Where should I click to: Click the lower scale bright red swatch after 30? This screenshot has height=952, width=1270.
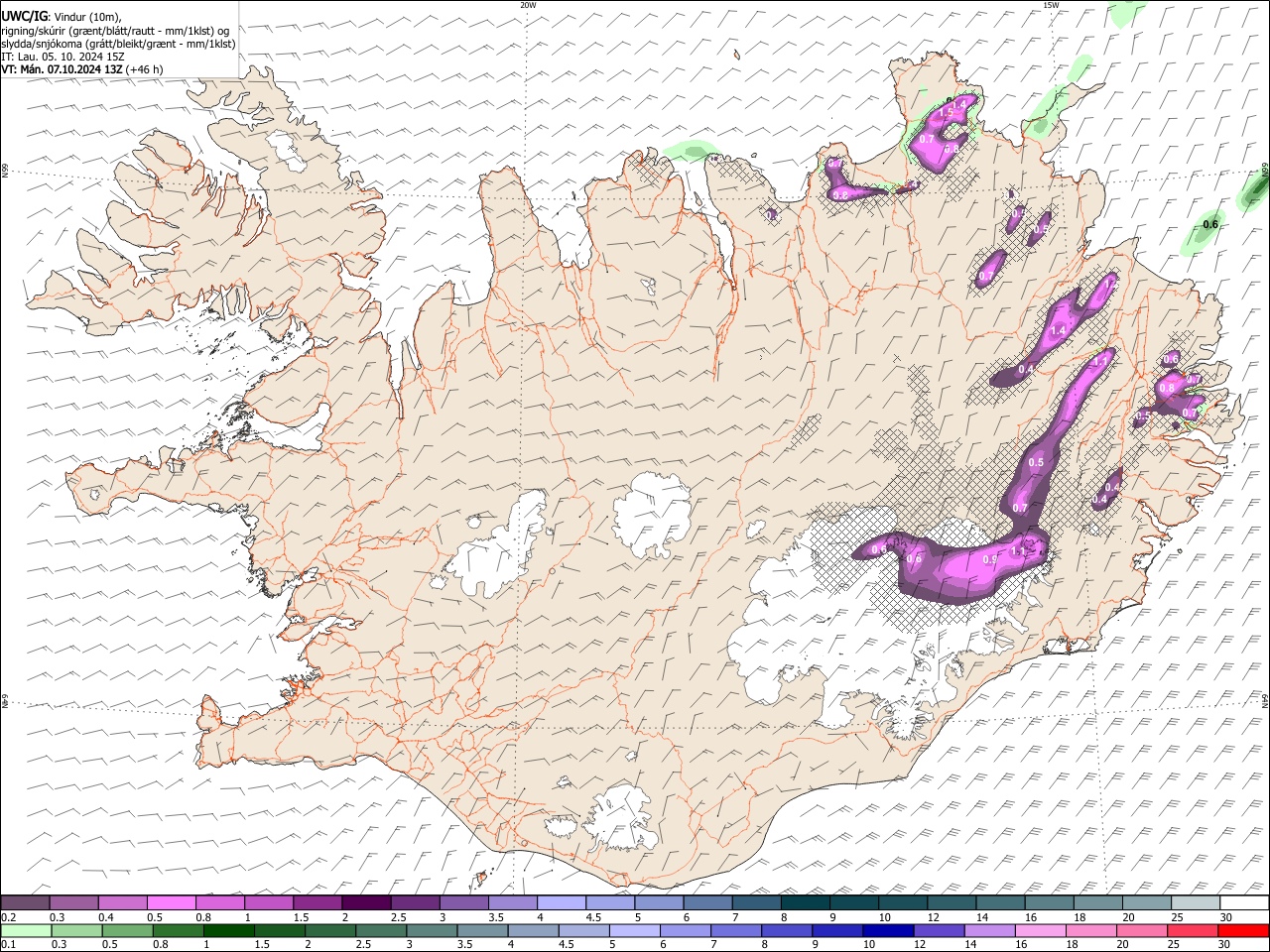[1243, 930]
